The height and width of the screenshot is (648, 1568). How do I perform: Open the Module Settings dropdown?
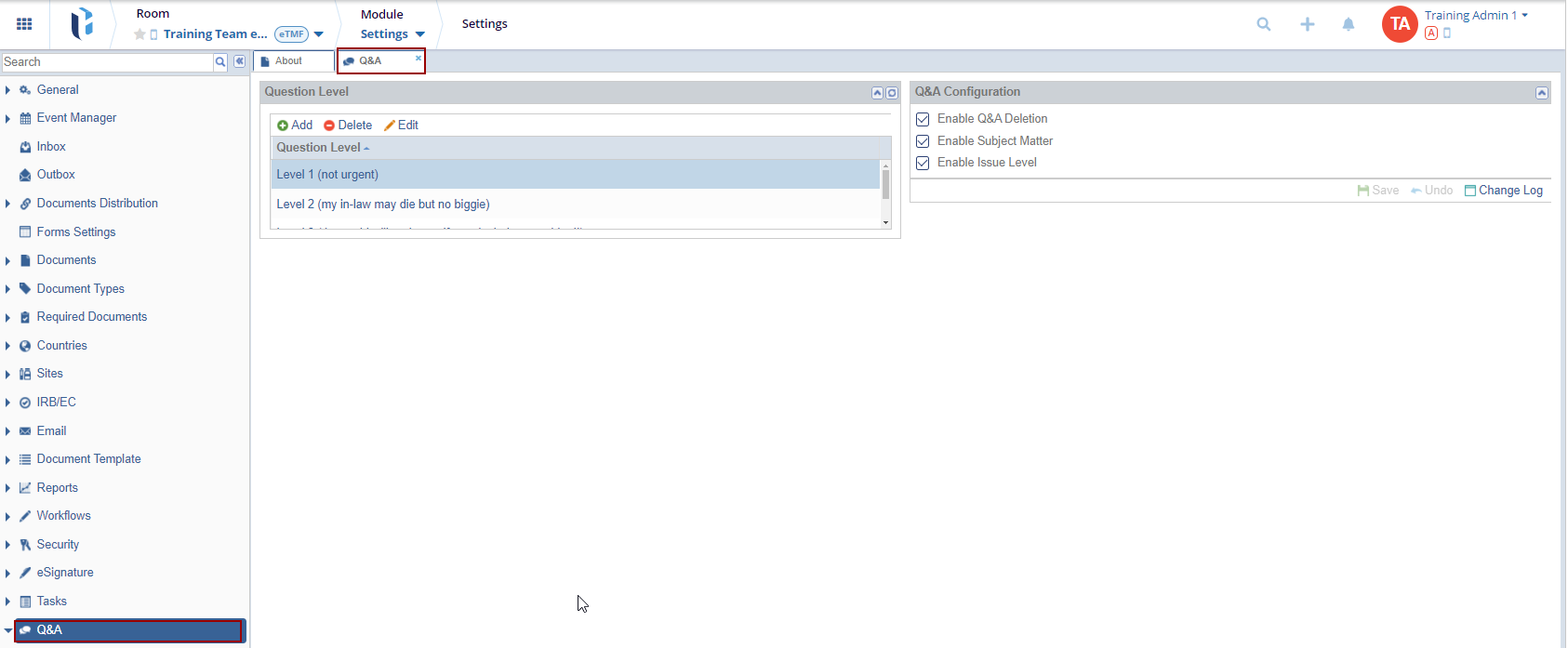pos(392,34)
